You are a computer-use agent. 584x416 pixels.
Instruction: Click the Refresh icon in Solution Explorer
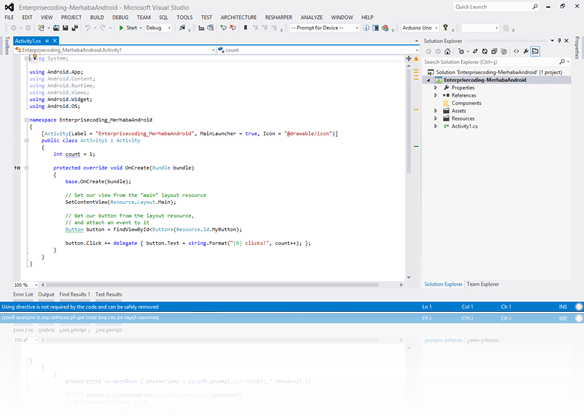[485, 51]
